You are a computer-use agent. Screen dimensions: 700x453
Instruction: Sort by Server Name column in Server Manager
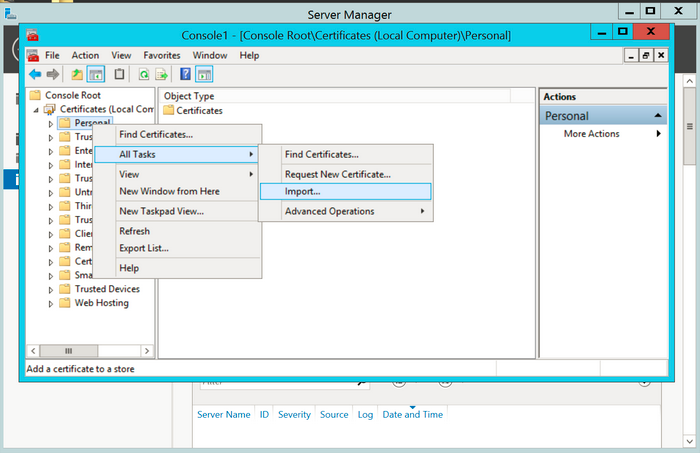pyautogui.click(x=224, y=415)
